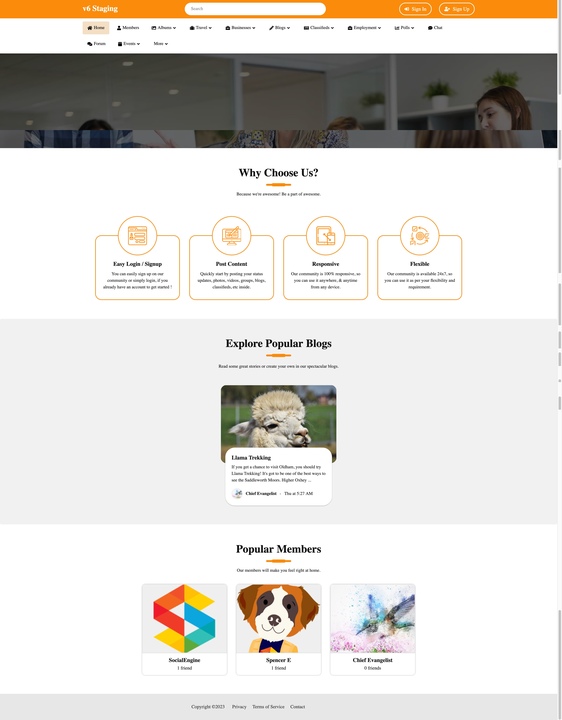Expand the Albums dropdown menu
This screenshot has height=720, width=562.
pyautogui.click(x=163, y=28)
